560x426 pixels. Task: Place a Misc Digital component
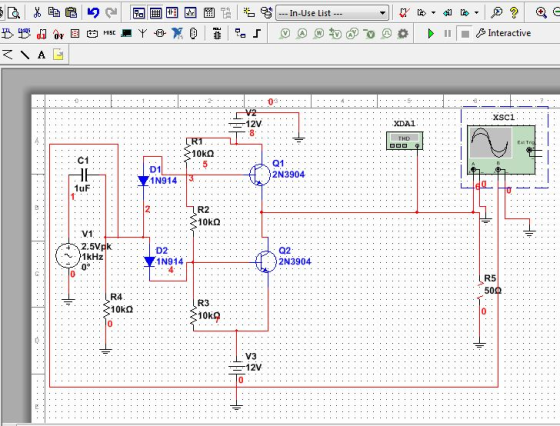click(41, 34)
